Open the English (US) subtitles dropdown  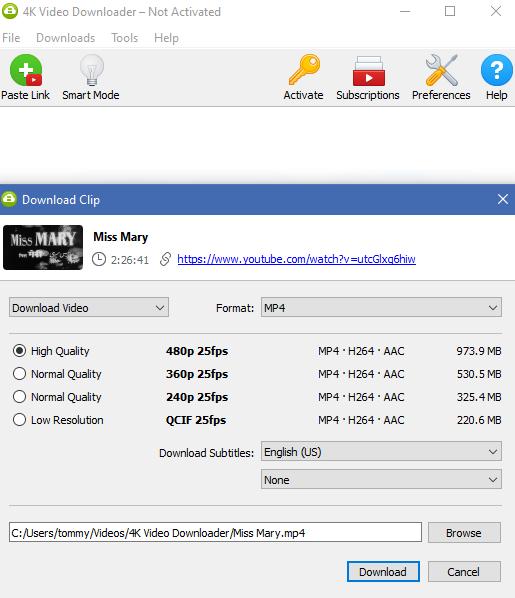[x=381, y=452]
